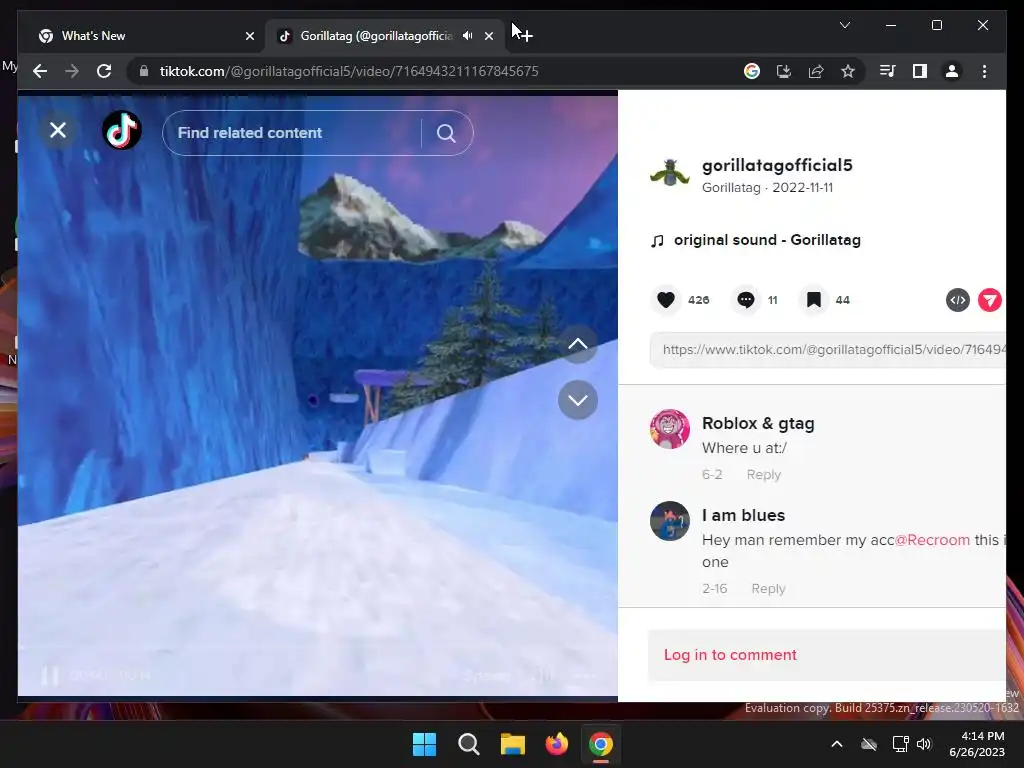
Task: Open original sound - Gorillatag link
Action: 767,240
